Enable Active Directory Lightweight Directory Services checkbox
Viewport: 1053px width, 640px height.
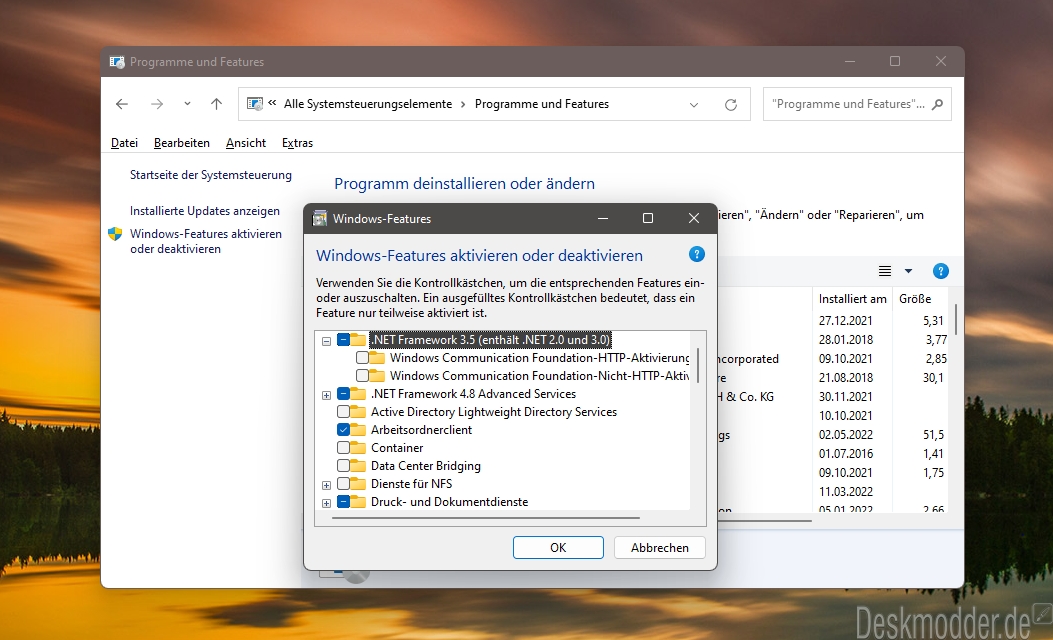coord(344,412)
